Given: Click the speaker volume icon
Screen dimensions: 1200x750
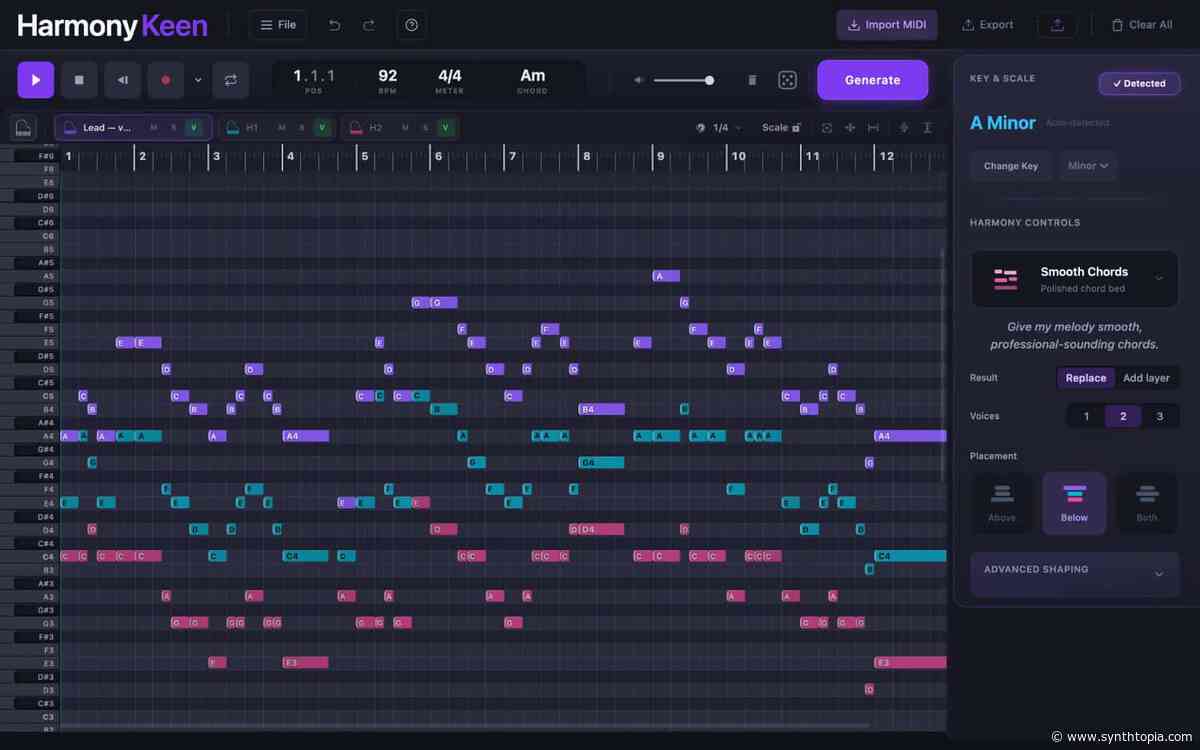Looking at the screenshot, I should [640, 80].
